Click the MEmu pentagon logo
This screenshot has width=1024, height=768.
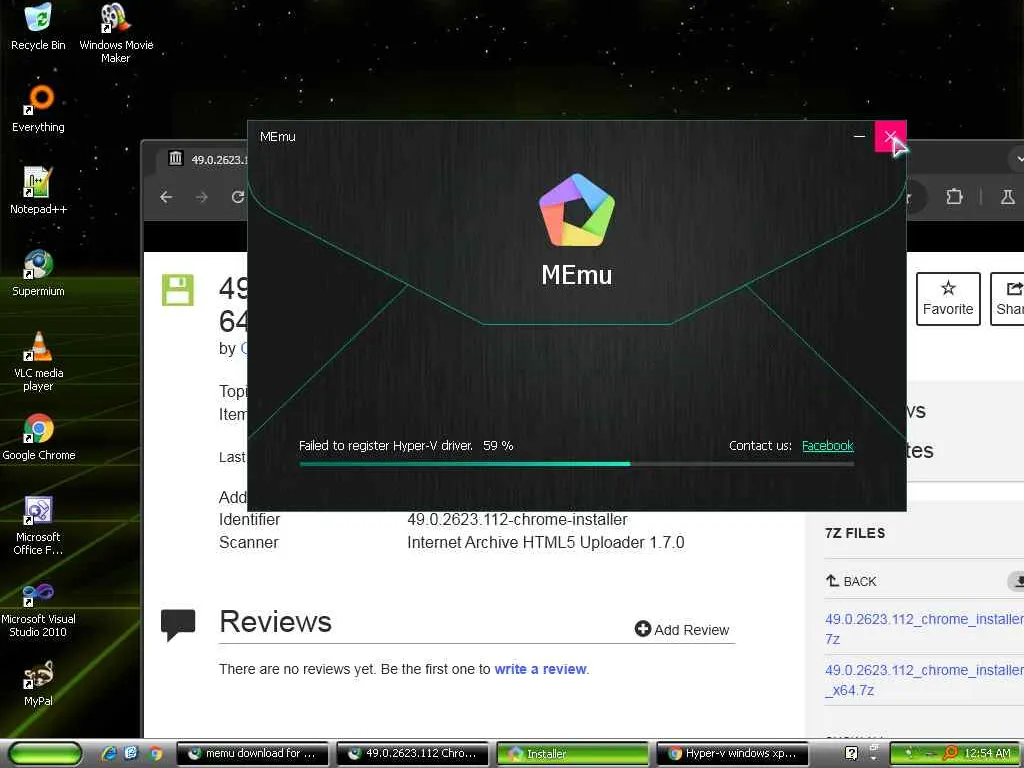(x=577, y=210)
